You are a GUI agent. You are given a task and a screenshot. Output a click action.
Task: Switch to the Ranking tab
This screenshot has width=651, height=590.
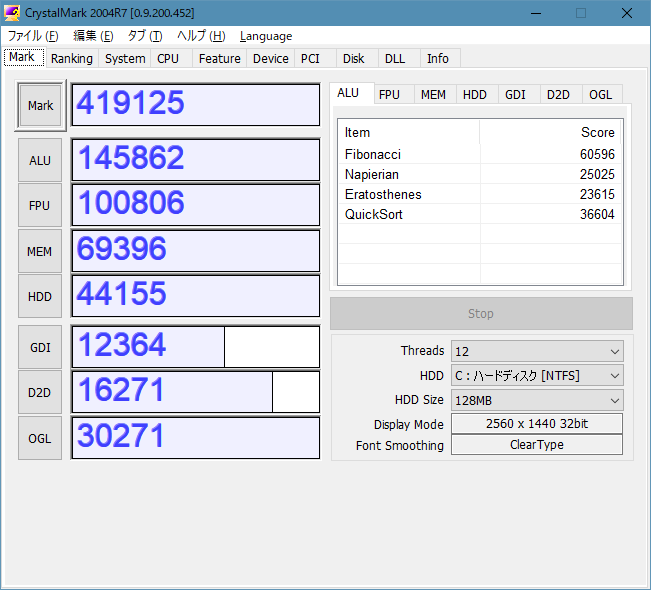[72, 59]
